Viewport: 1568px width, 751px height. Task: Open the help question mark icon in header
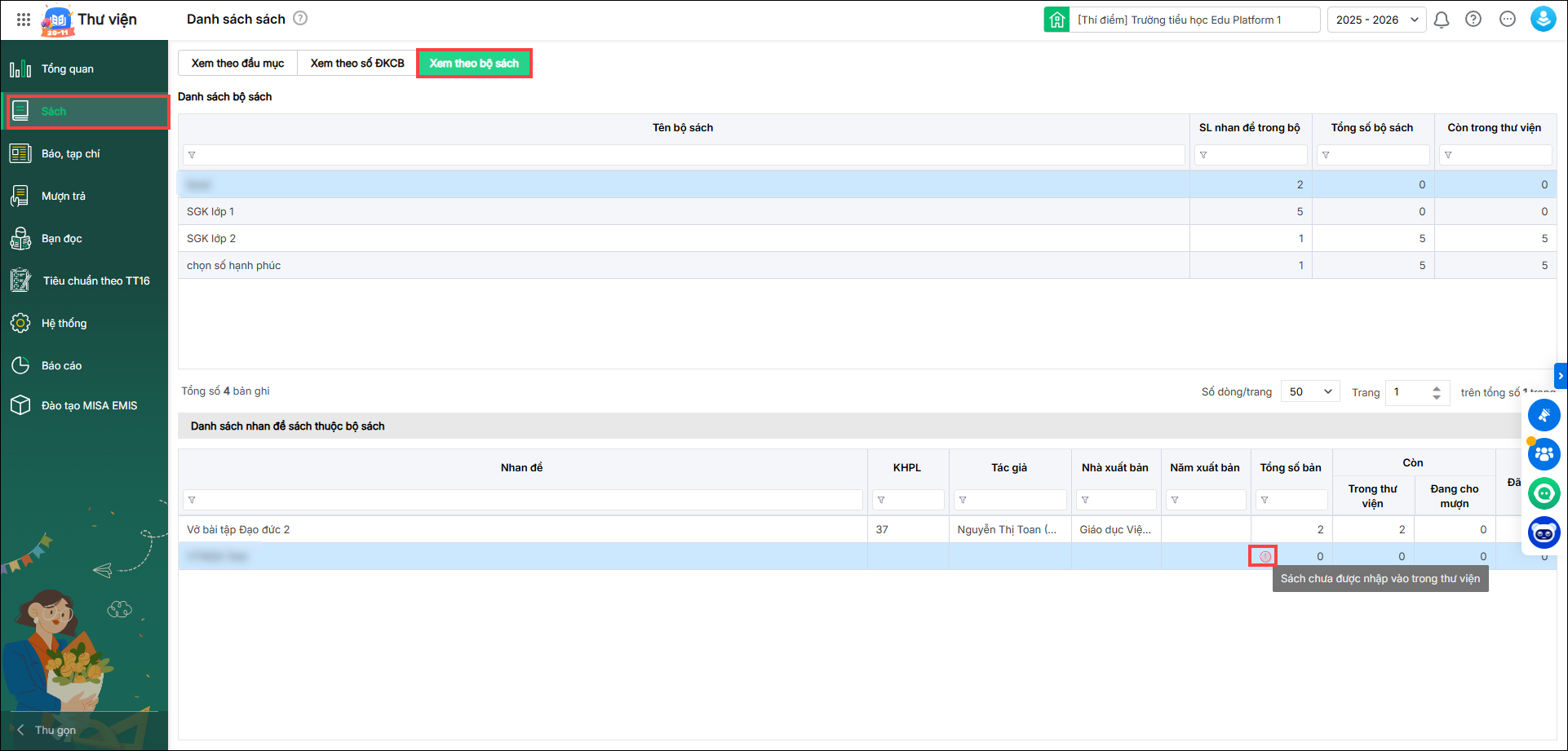coord(1473,20)
